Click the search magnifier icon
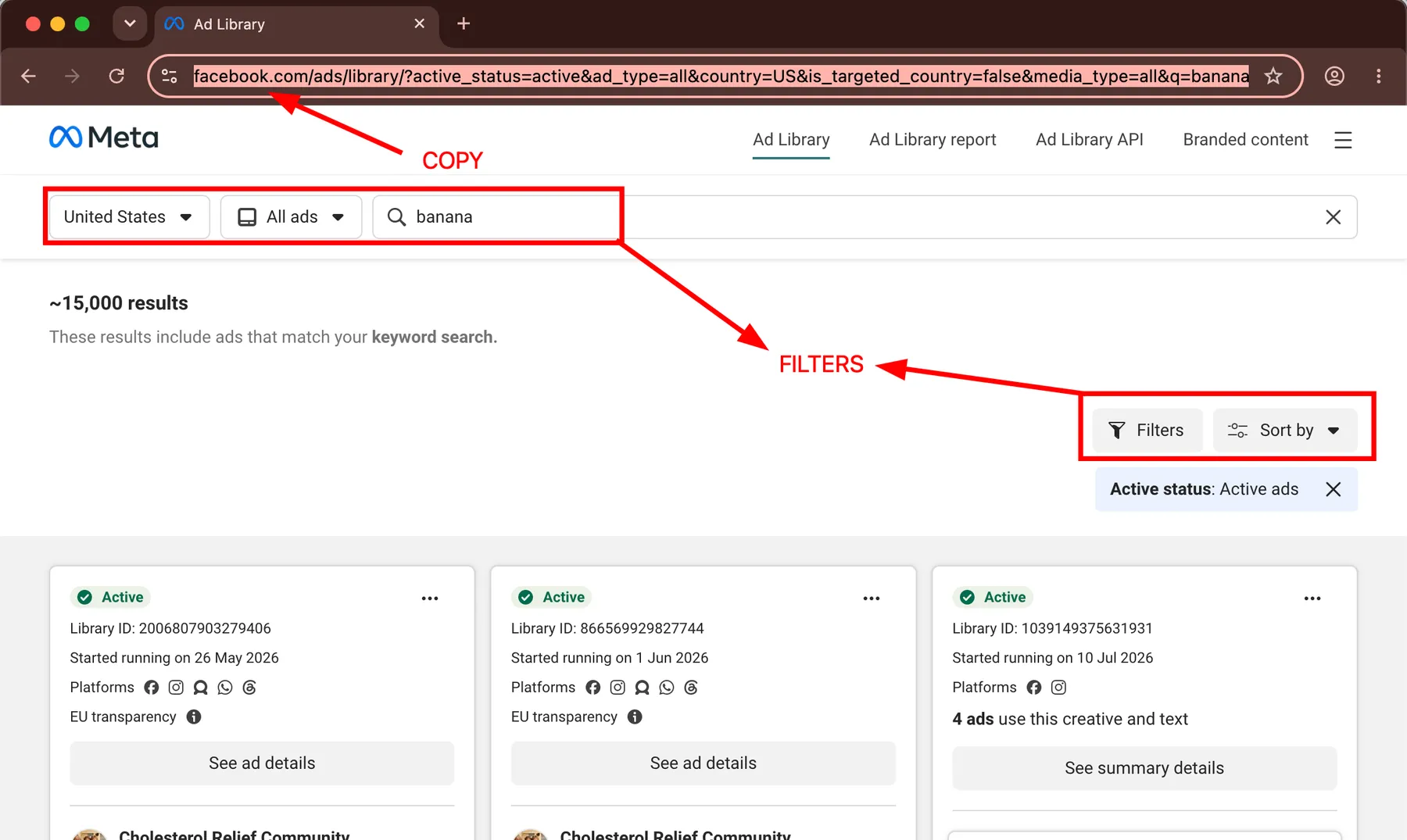This screenshot has width=1407, height=840. (397, 217)
